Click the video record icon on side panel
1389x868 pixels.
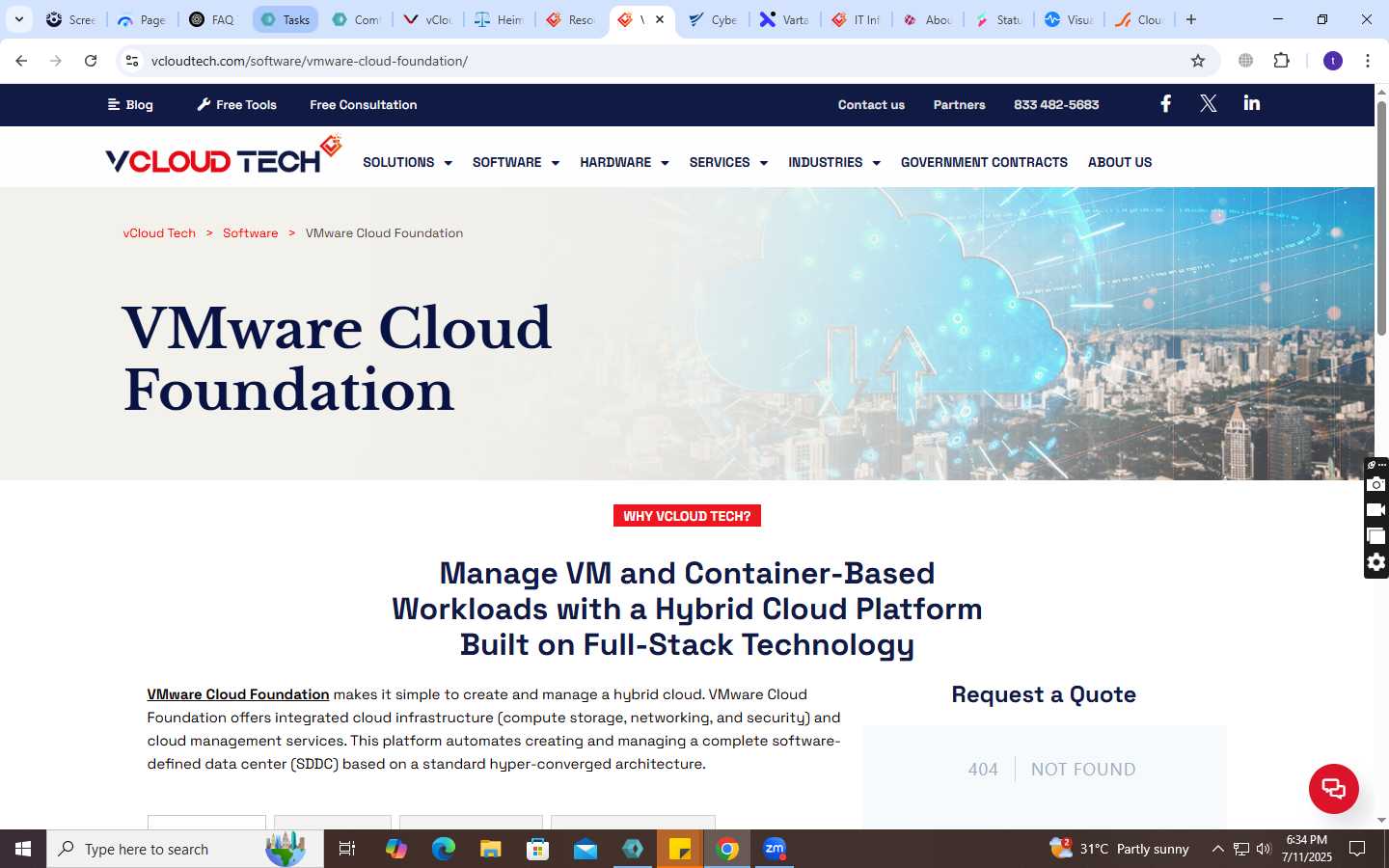1376,510
